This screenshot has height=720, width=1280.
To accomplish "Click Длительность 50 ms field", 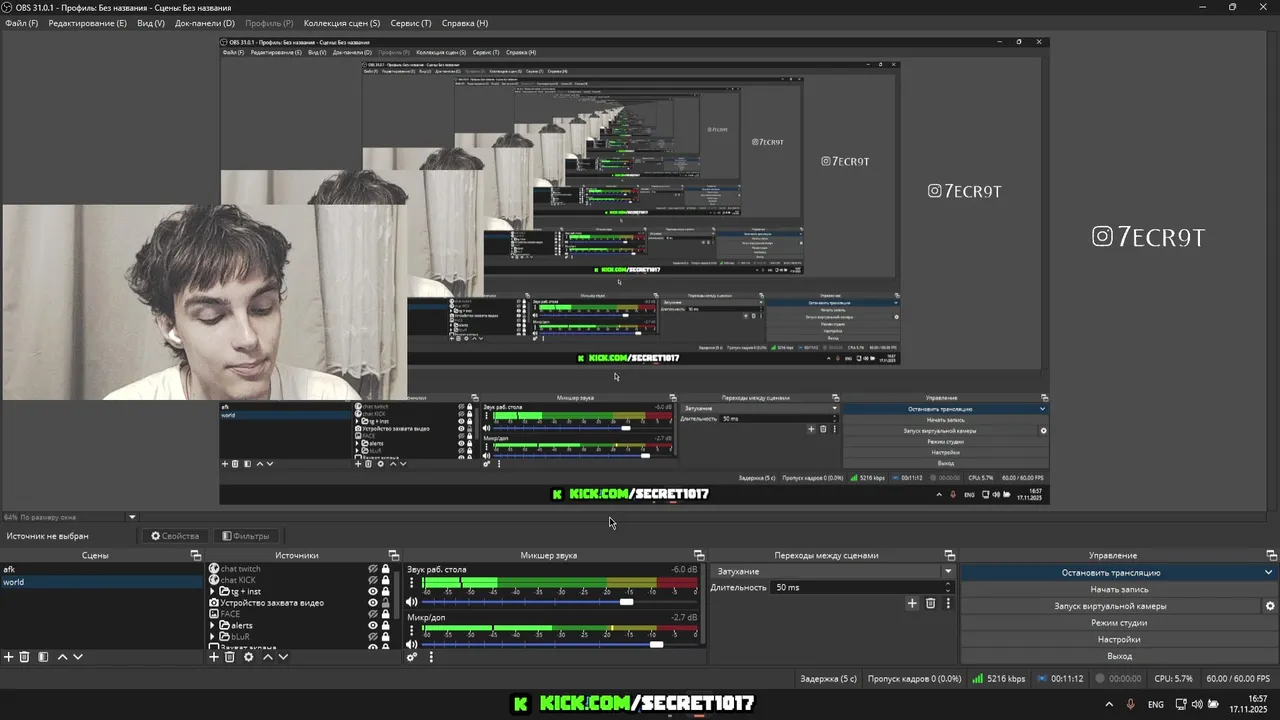I will point(863,587).
